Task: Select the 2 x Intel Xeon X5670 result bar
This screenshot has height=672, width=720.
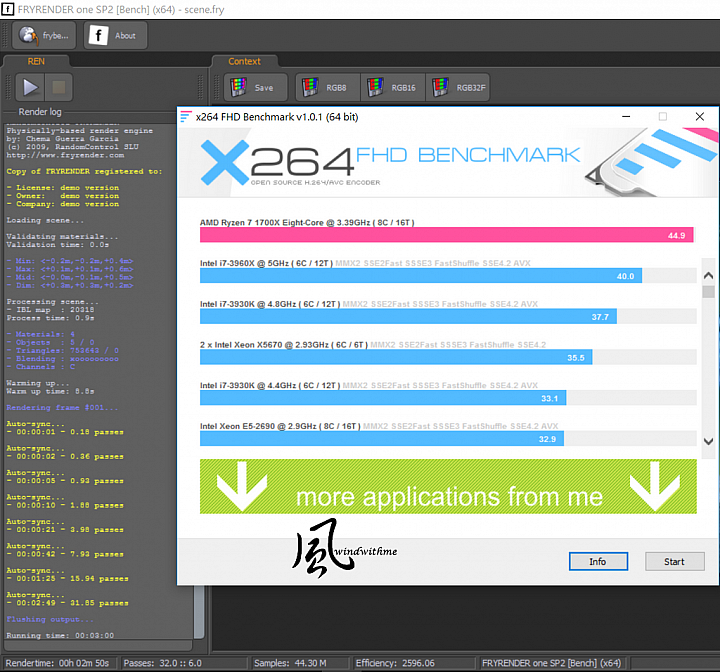Action: pyautogui.click(x=396, y=357)
